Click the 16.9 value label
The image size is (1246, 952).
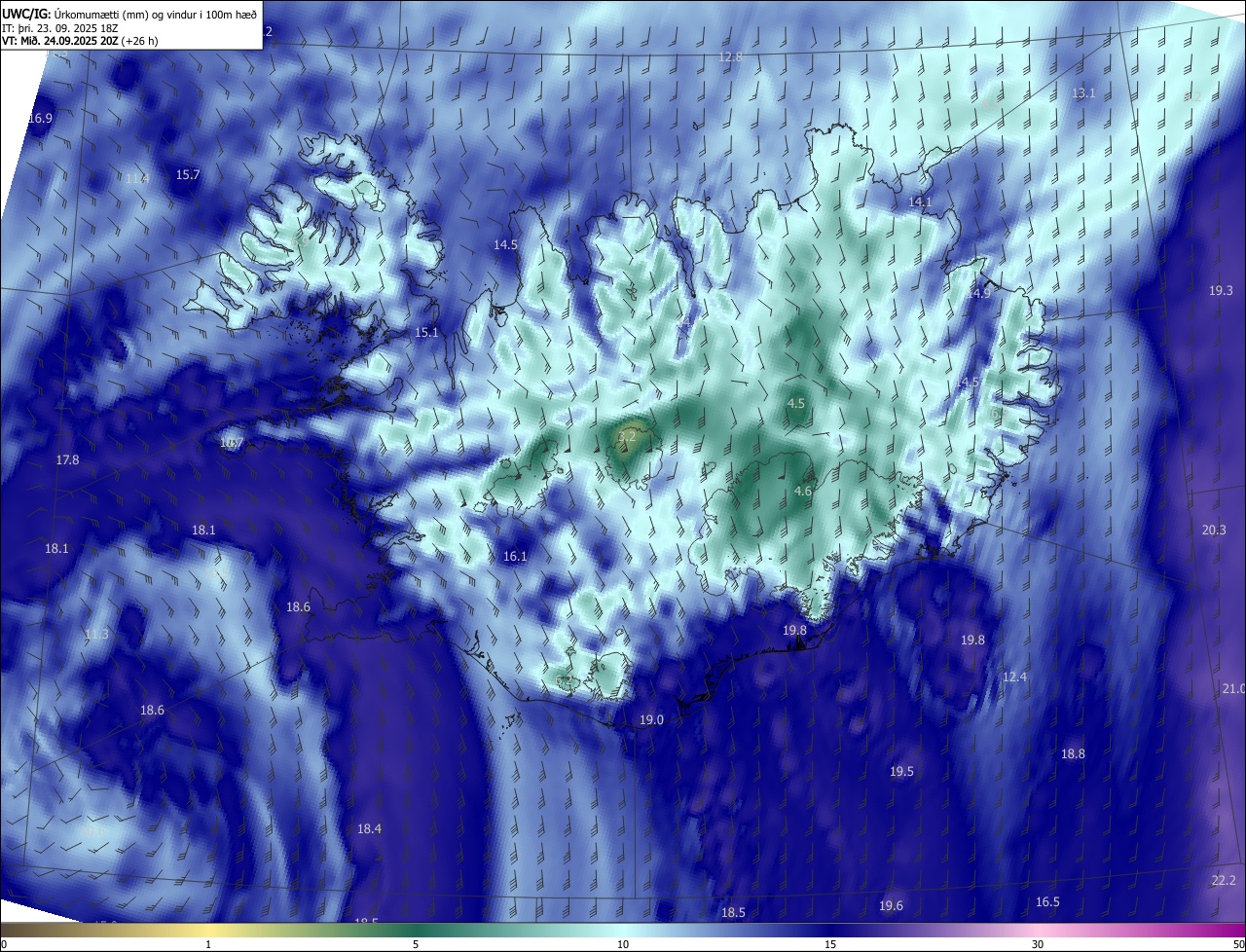point(40,118)
